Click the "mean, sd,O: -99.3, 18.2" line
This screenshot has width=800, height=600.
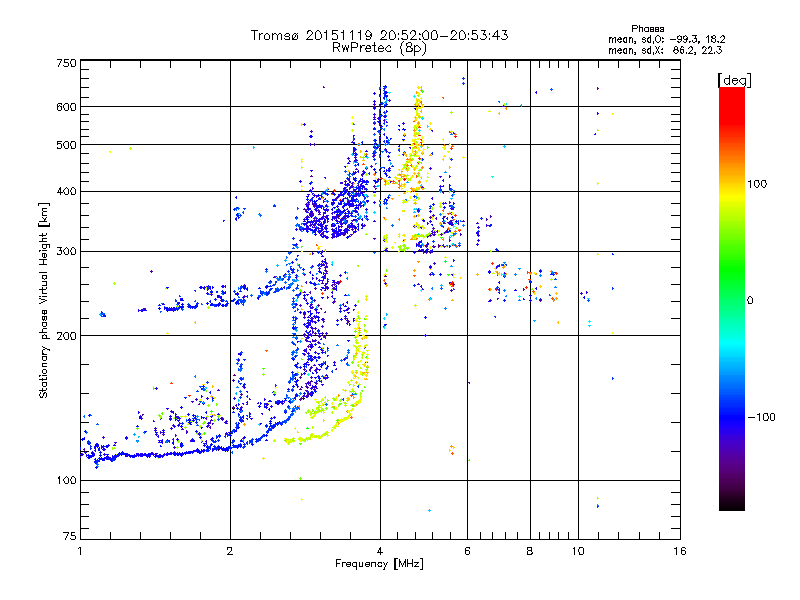666,39
